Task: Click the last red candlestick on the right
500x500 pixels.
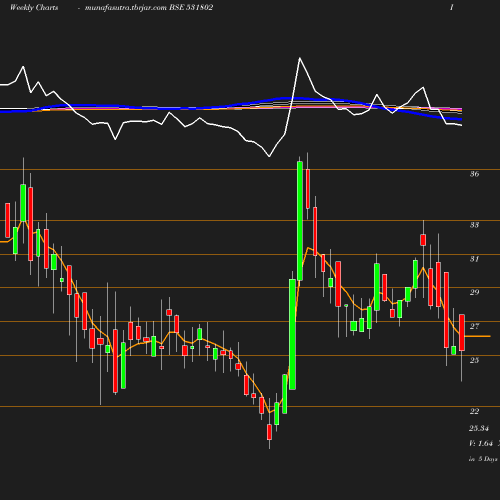Action: pyautogui.click(x=462, y=332)
